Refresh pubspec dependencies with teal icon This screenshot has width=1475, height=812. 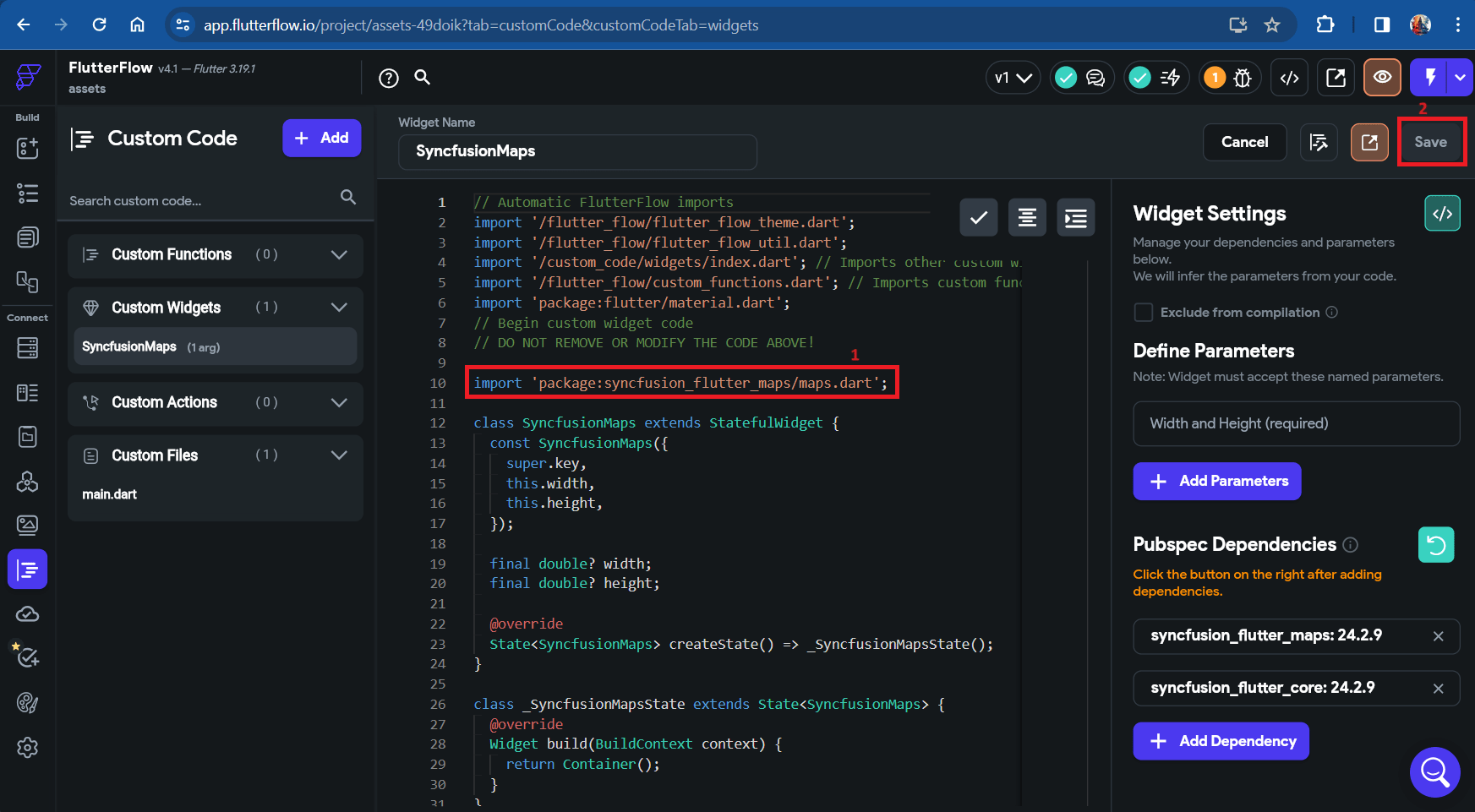coord(1436,545)
